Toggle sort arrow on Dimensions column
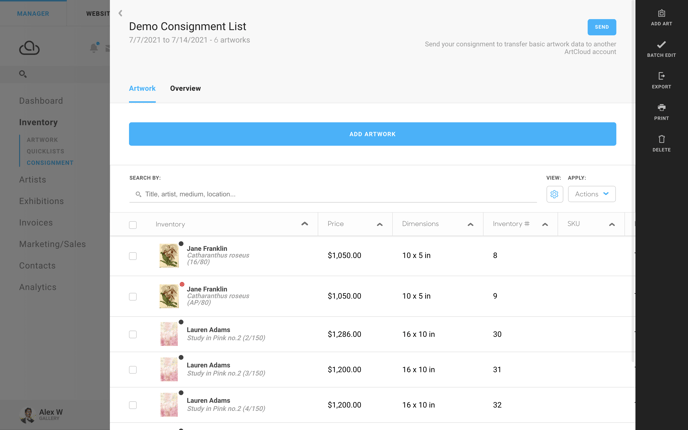 (x=470, y=225)
